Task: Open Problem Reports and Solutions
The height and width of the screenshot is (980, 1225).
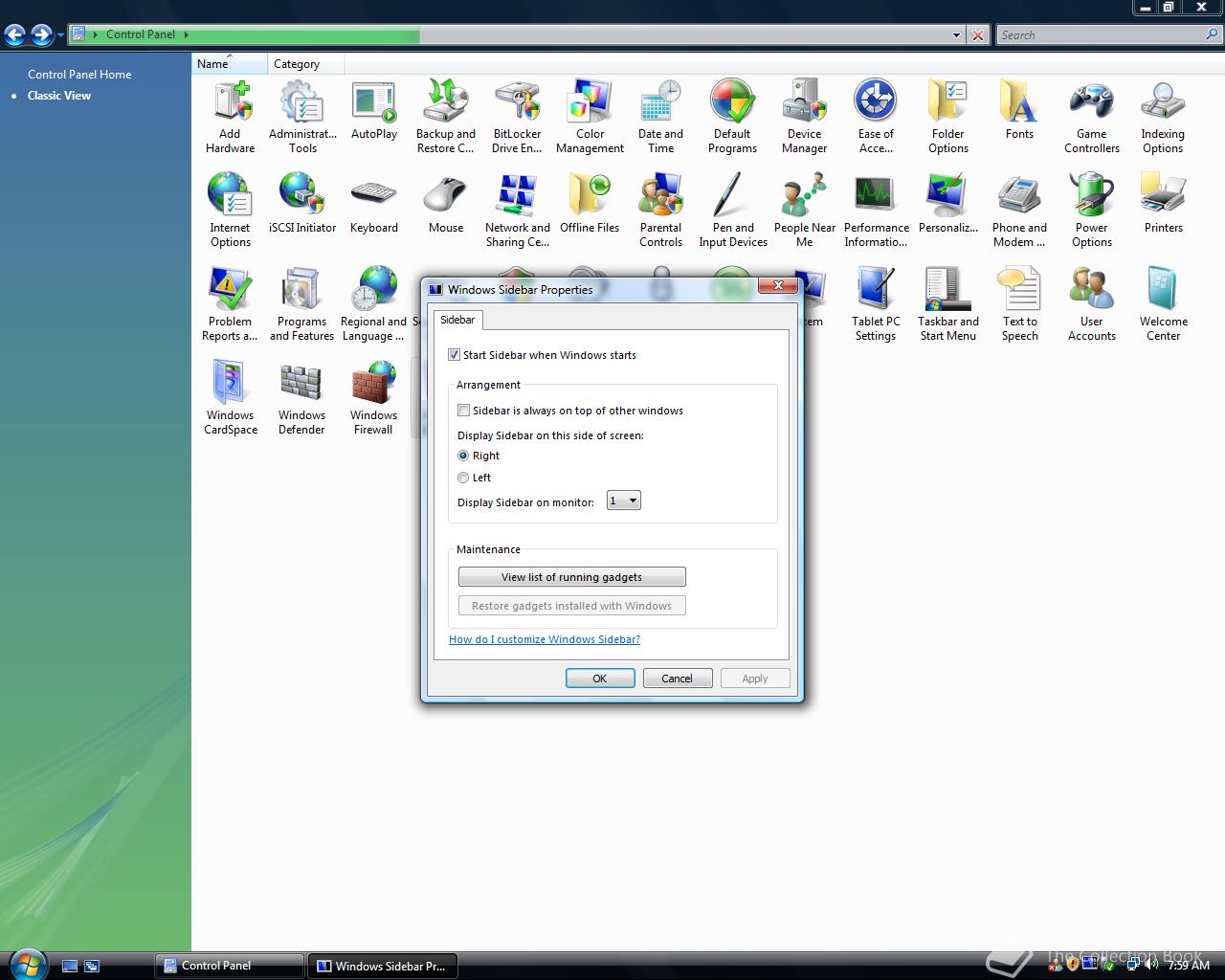Action: (x=231, y=304)
